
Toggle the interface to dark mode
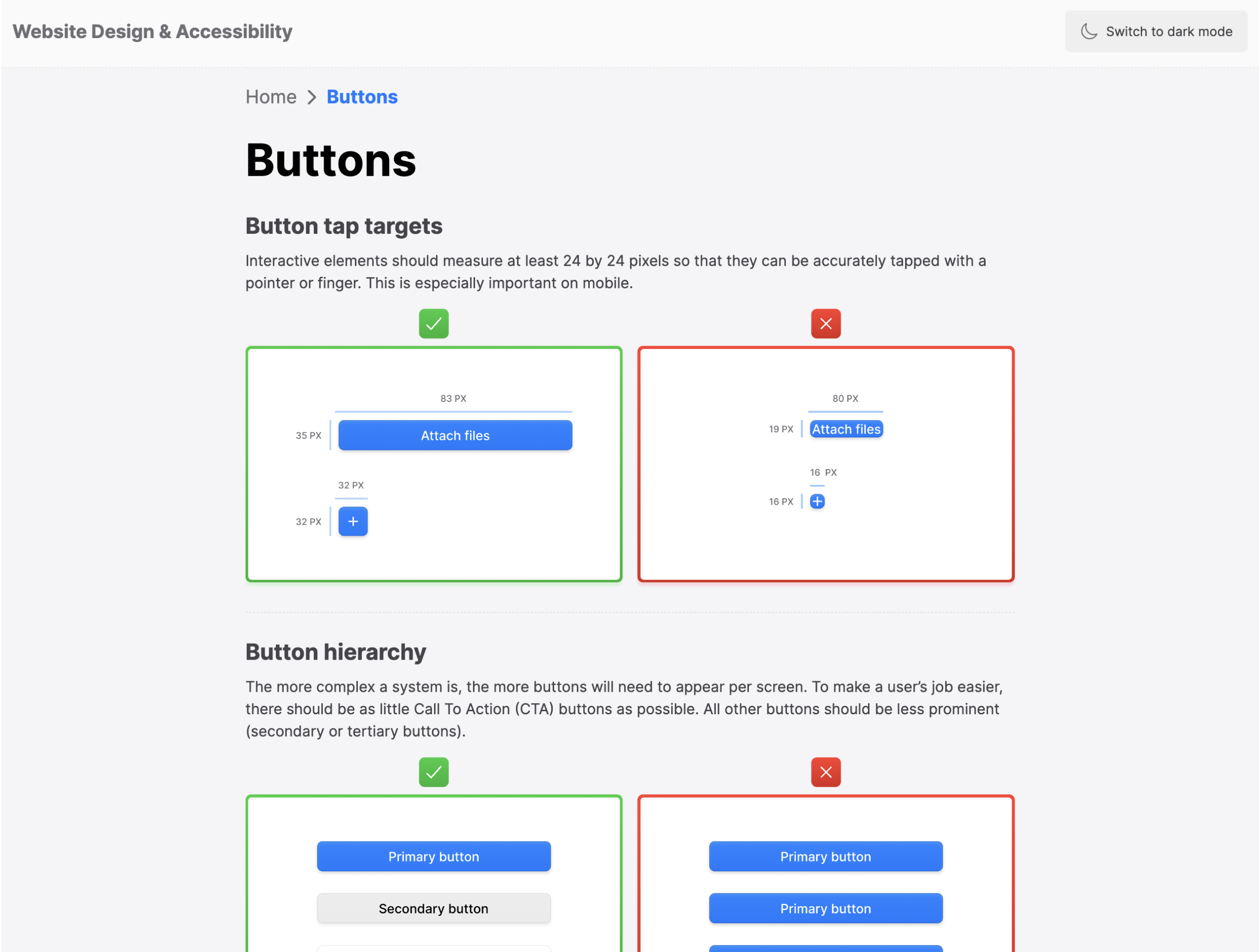(1156, 32)
